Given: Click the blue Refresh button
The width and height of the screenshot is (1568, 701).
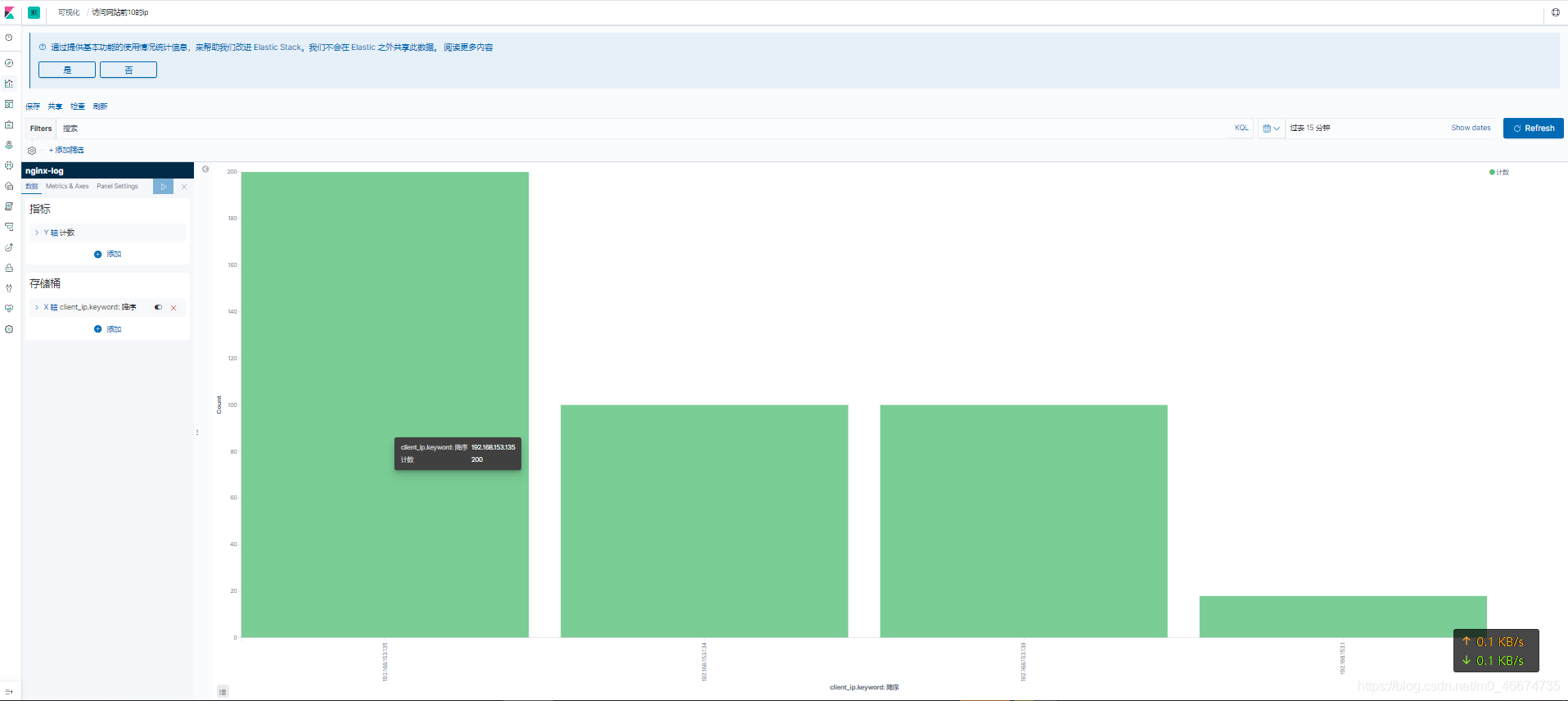Looking at the screenshot, I should tap(1534, 129).
